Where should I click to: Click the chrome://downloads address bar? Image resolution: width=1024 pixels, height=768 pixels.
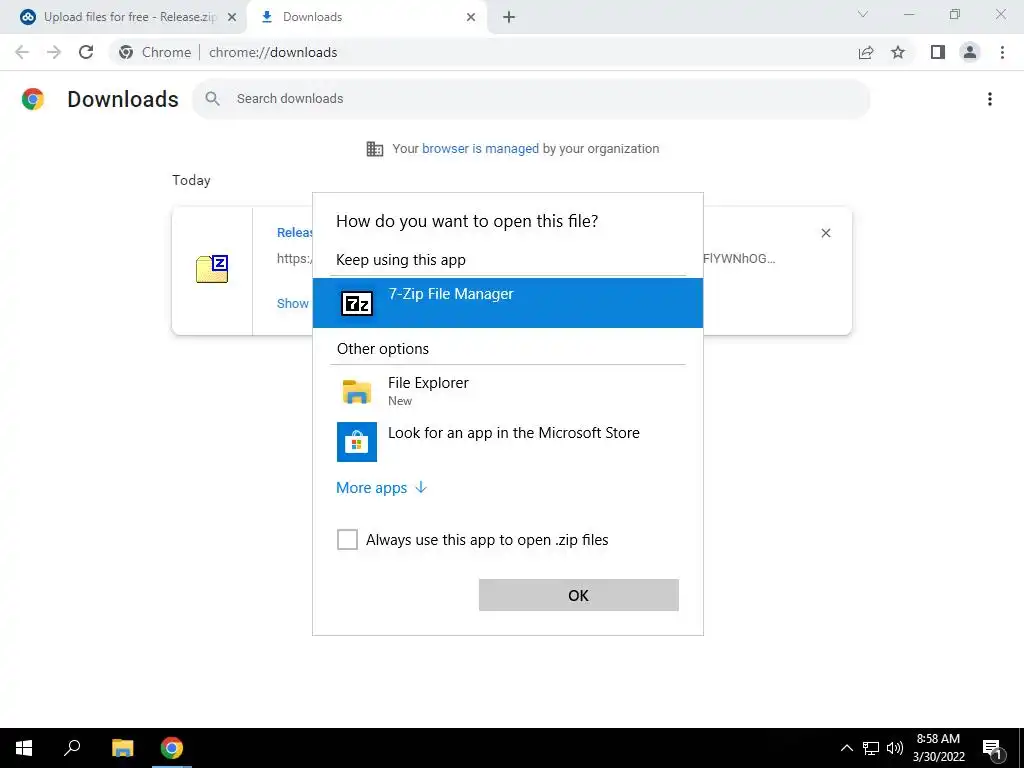coord(273,52)
